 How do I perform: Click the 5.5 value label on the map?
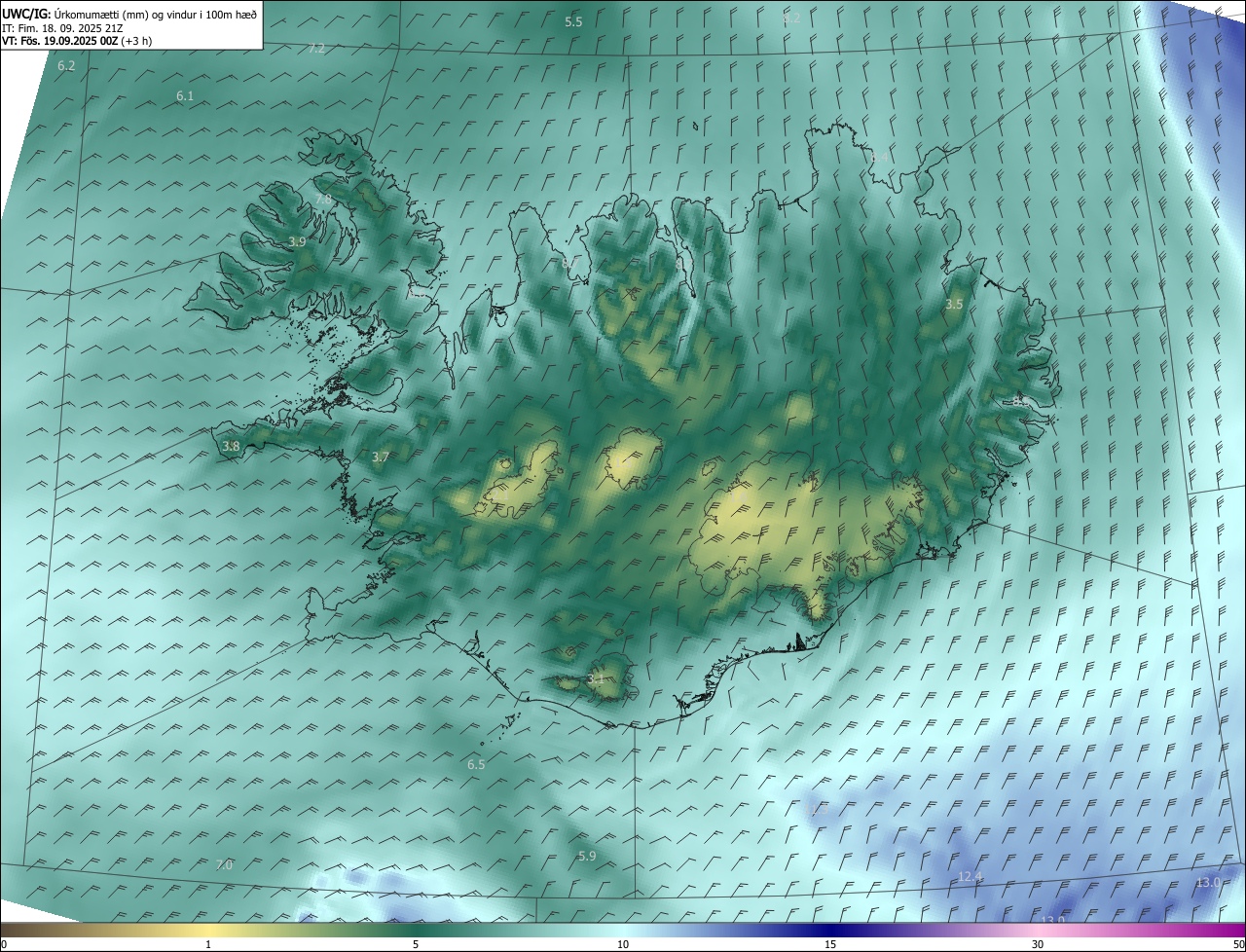tap(574, 21)
